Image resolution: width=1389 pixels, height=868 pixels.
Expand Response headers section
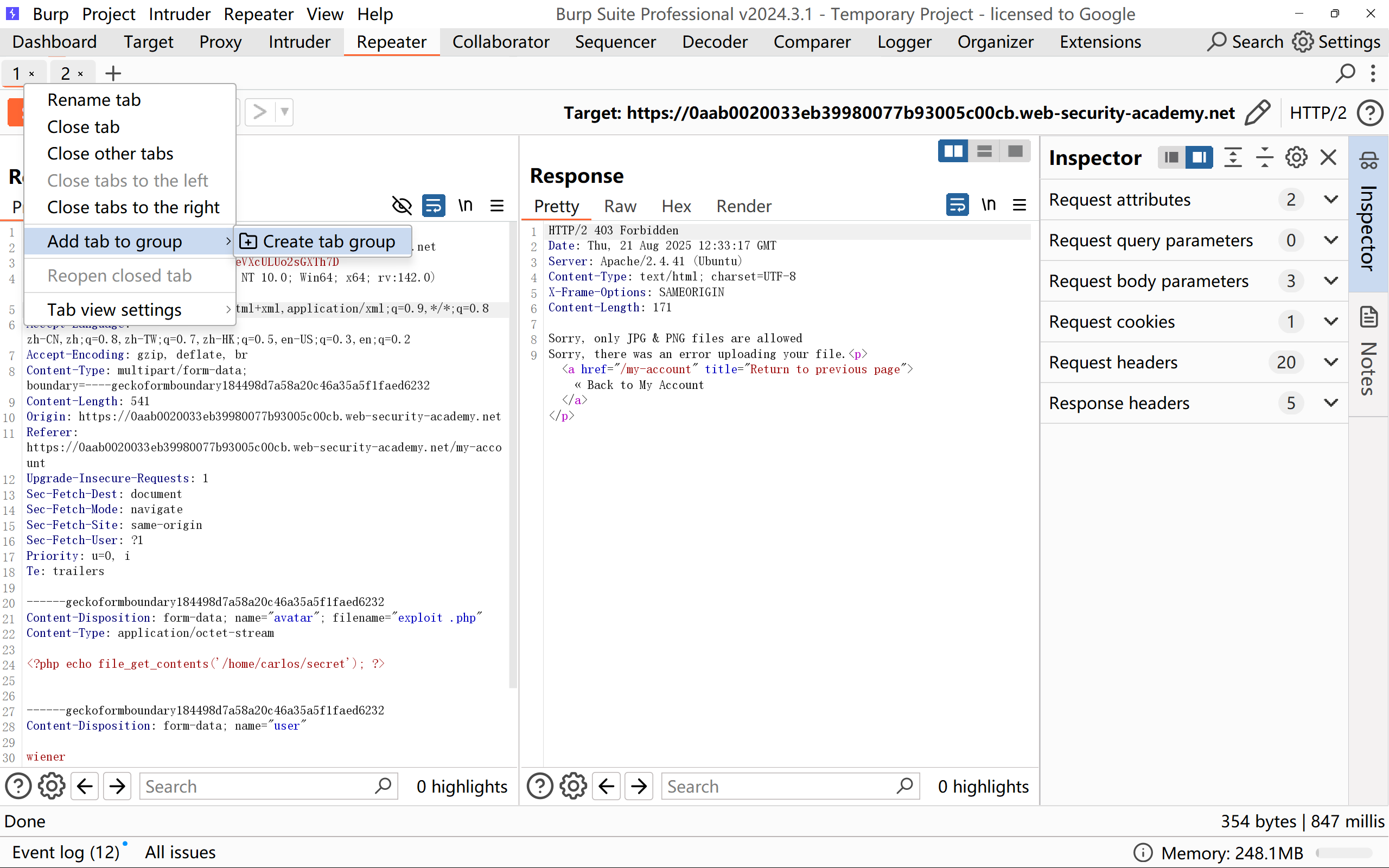click(1330, 403)
